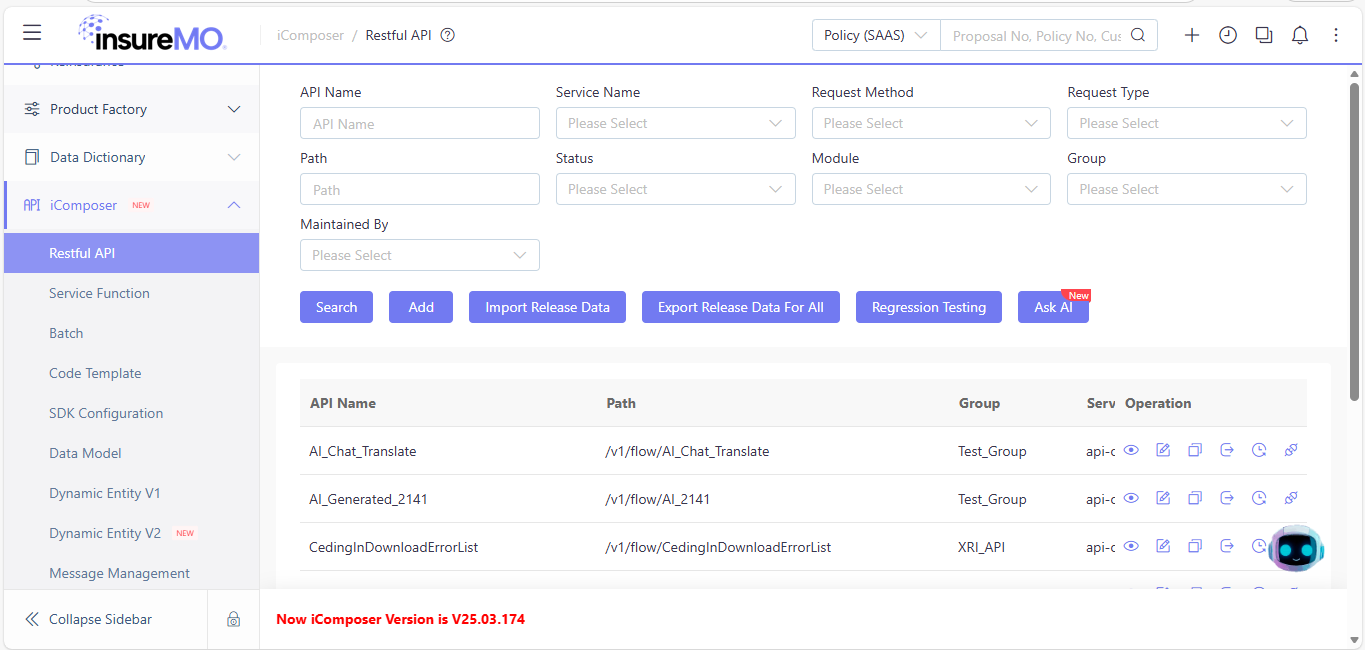Open Service Function in the sidebar

click(131, 293)
